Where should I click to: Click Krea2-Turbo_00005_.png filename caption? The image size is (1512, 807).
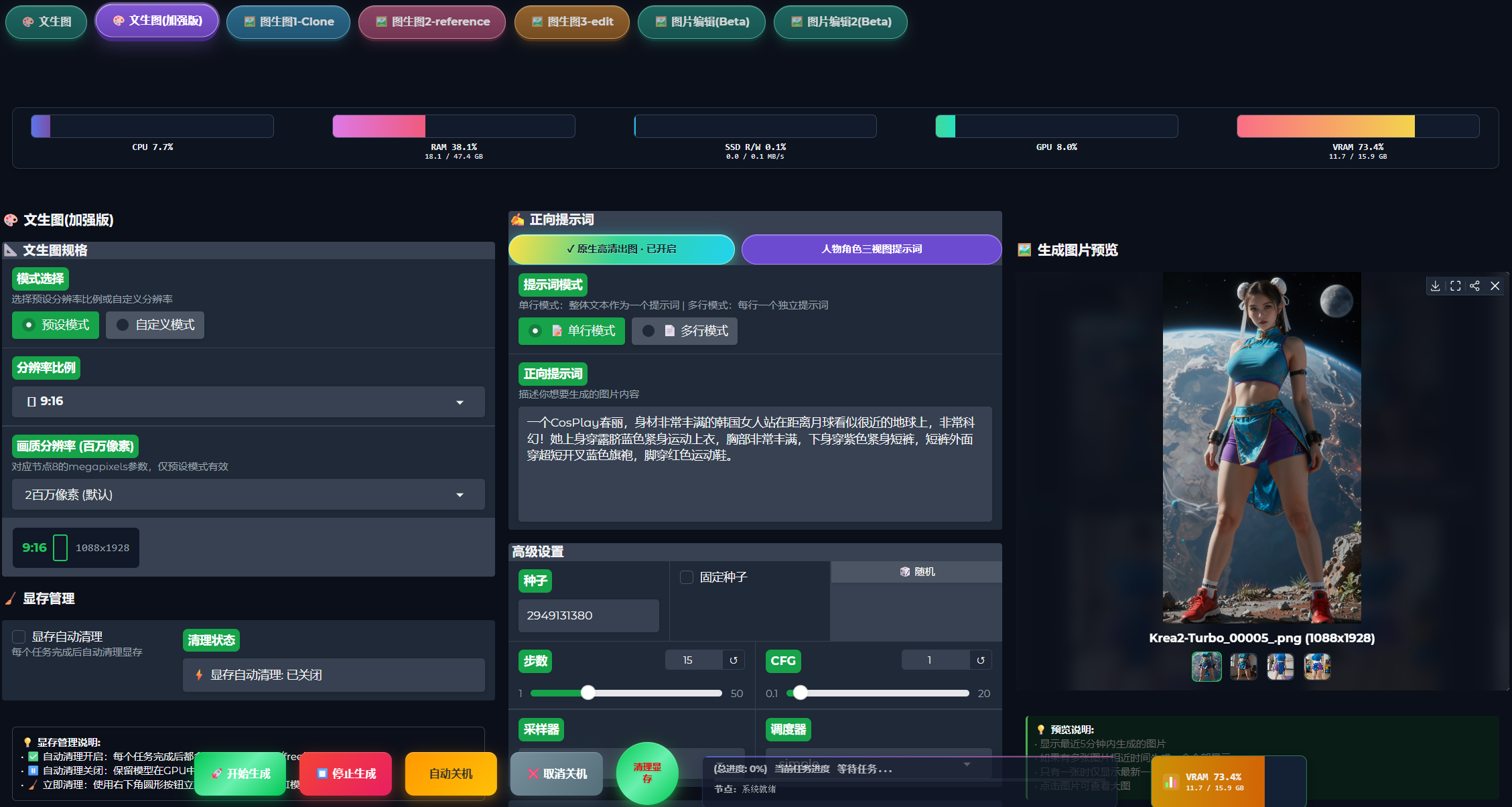pos(1261,638)
